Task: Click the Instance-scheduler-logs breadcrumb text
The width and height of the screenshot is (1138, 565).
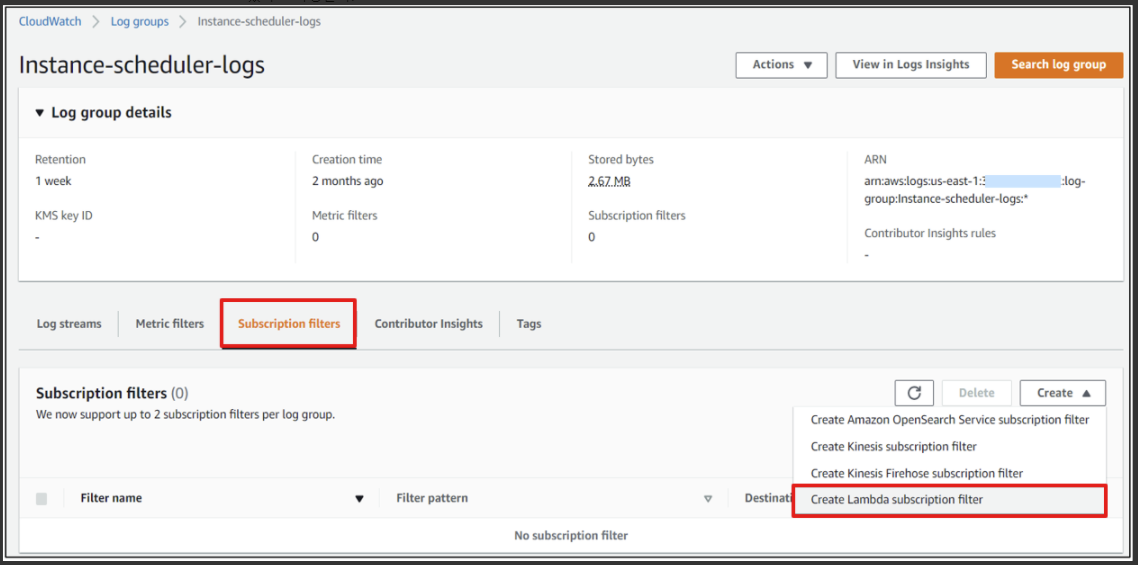Action: pos(259,22)
